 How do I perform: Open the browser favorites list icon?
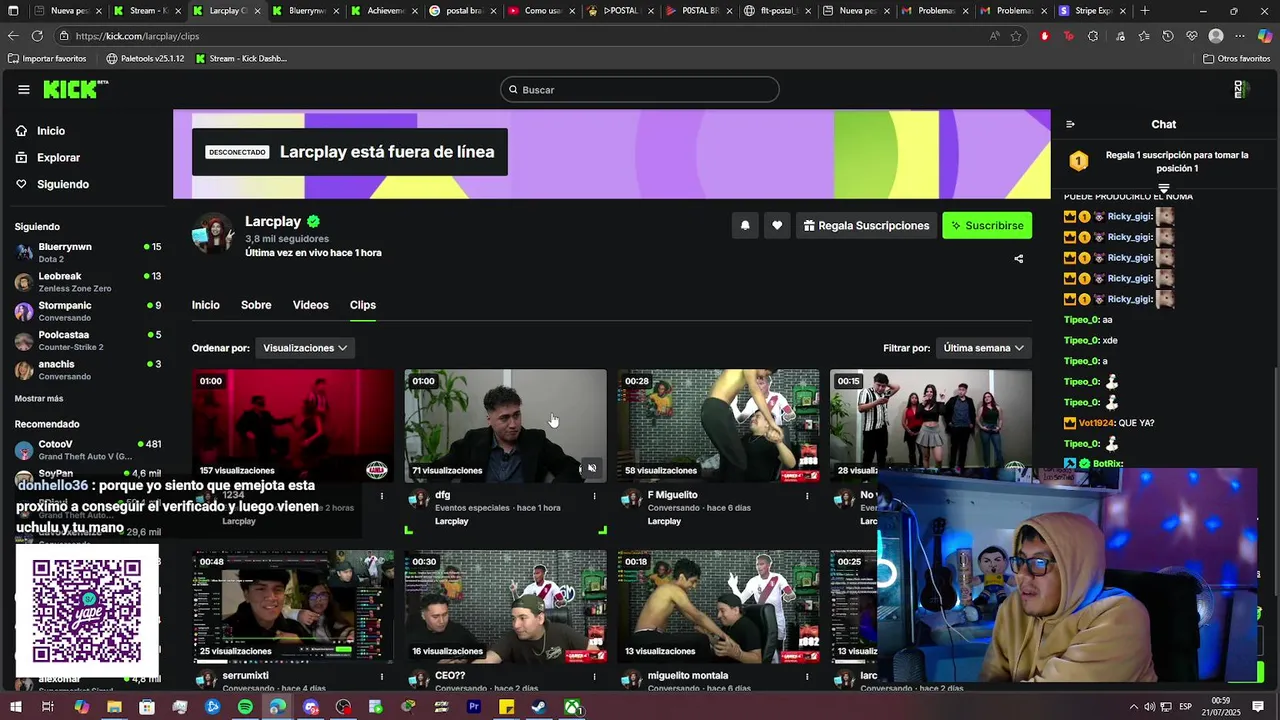click(x=1143, y=36)
